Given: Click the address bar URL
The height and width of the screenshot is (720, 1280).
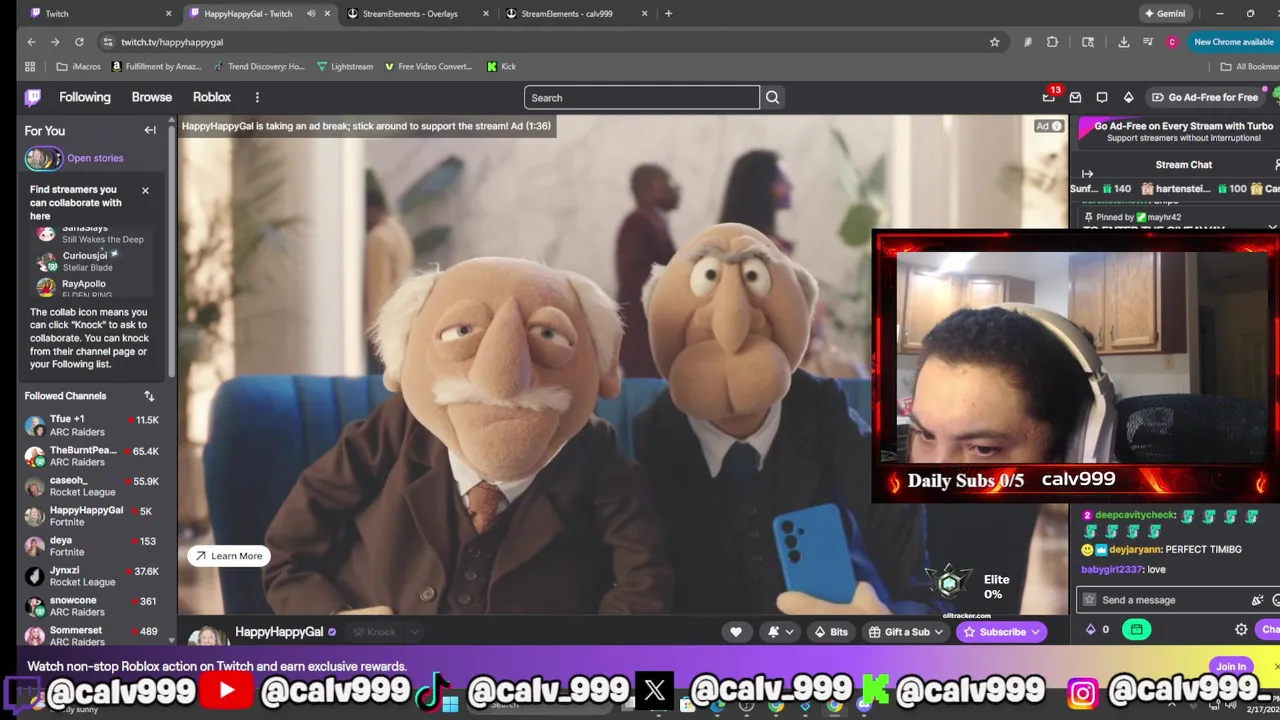Looking at the screenshot, I should [x=172, y=42].
